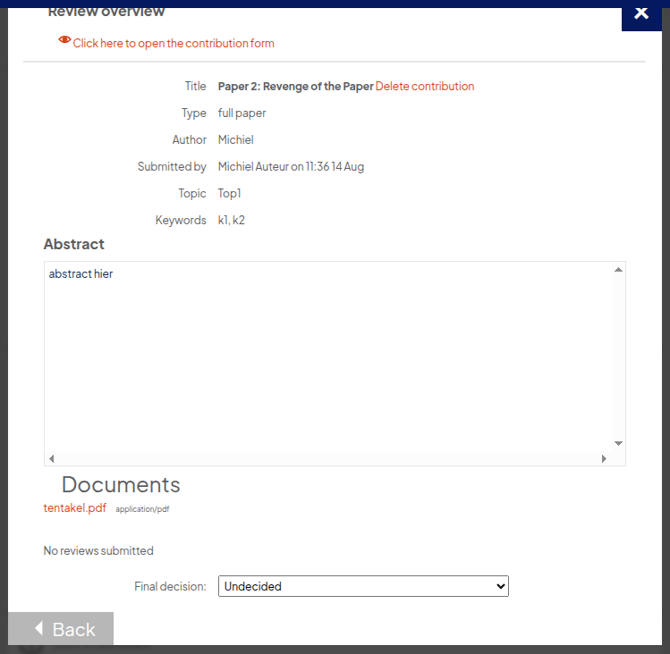Click the 'Final decision:' label
Image resolution: width=670 pixels, height=654 pixels.
170,587
